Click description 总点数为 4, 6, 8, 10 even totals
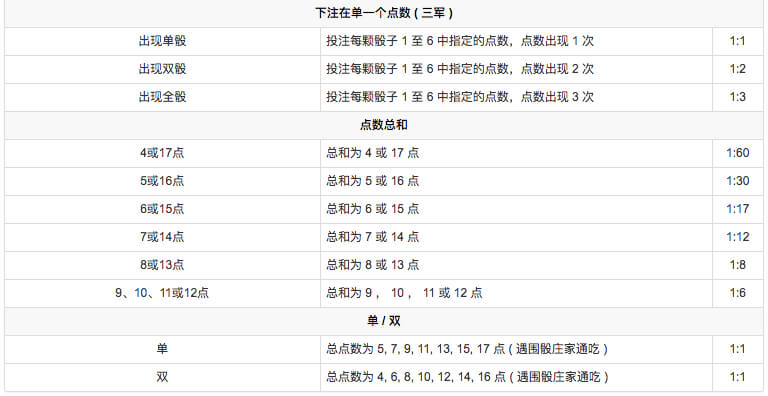 pos(468,377)
